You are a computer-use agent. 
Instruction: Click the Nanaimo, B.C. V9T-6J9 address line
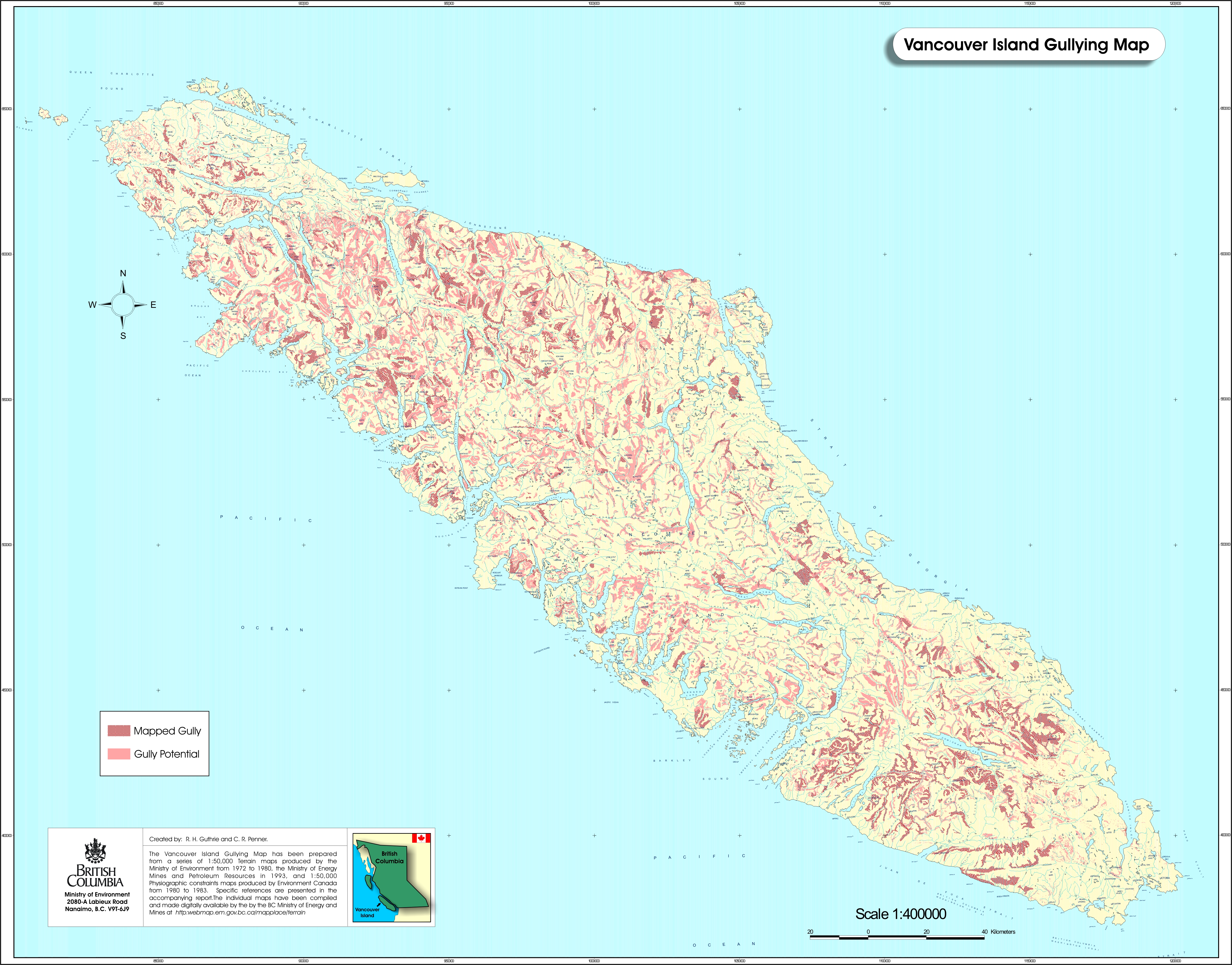pyautogui.click(x=97, y=909)
